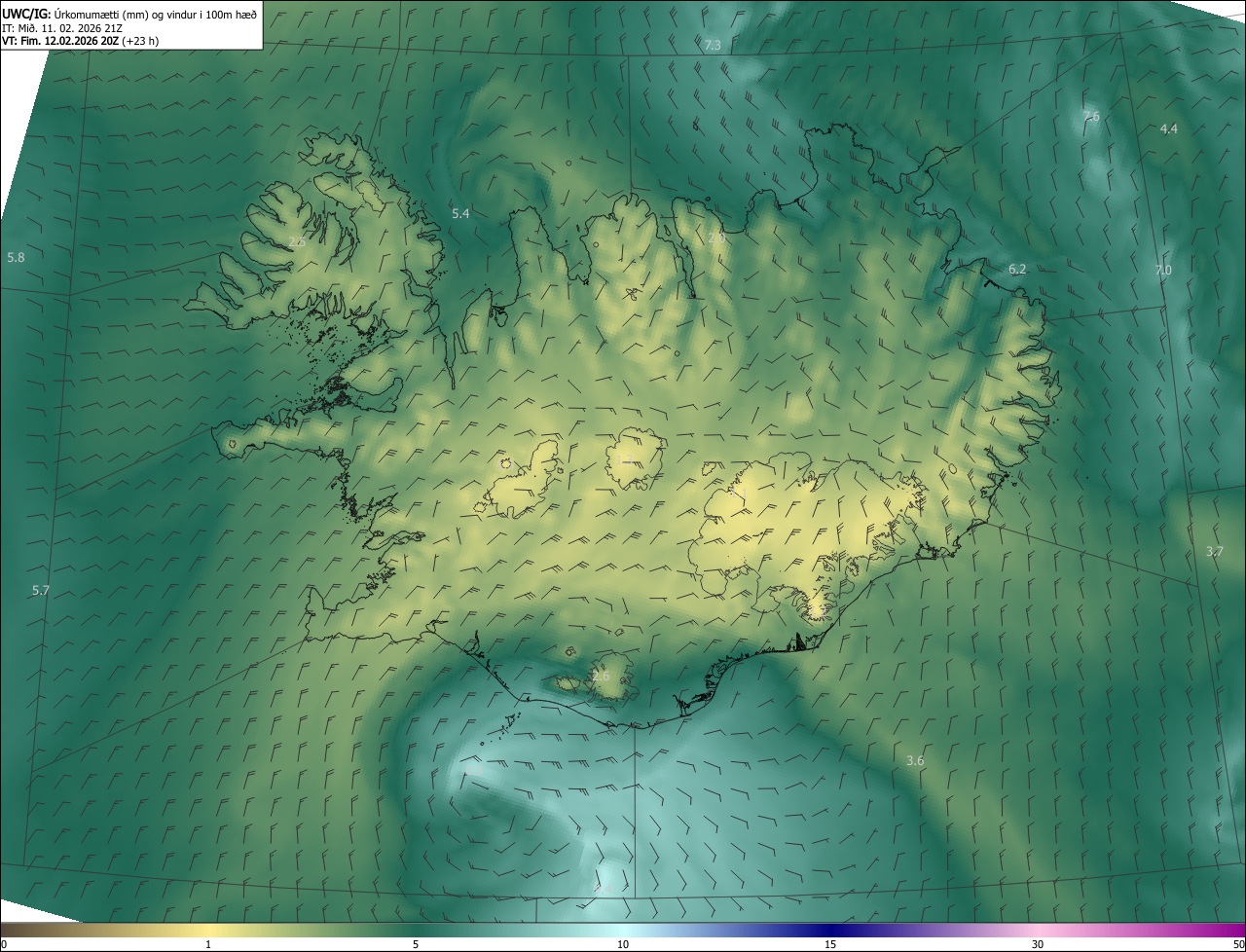The width and height of the screenshot is (1246, 952).
Task: Click the 5.4 value label in Húnaflói bay
Action: pyautogui.click(x=460, y=213)
